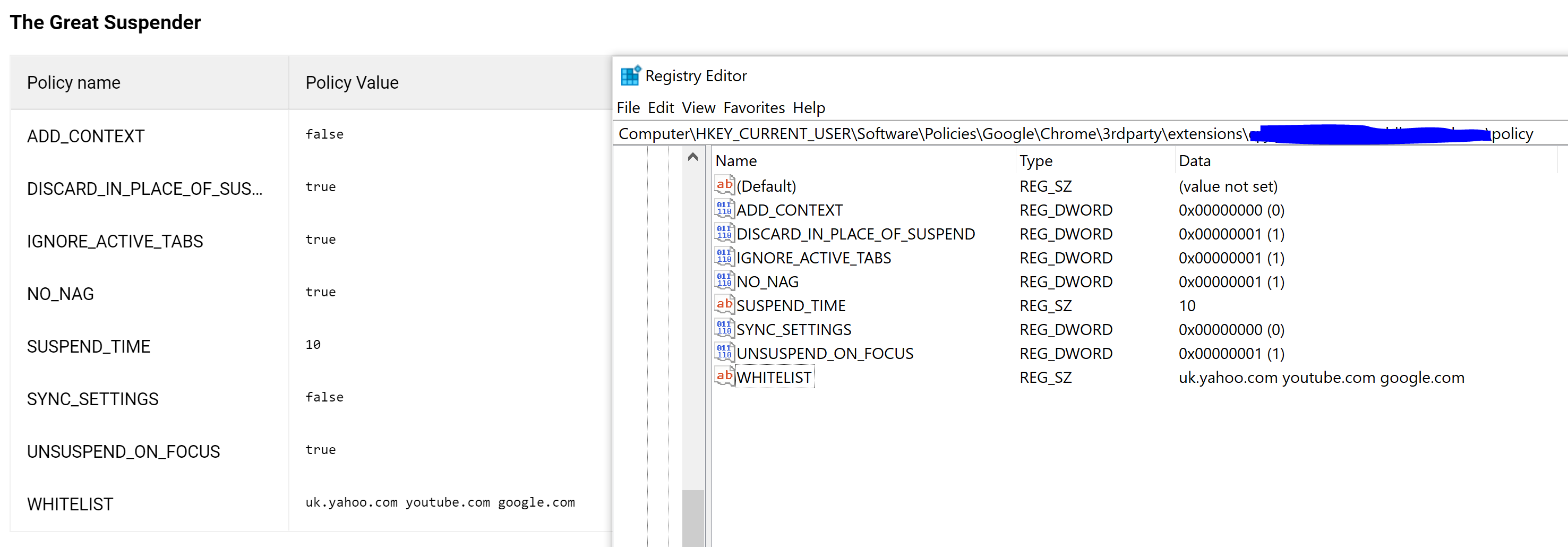Click ADD_CONTEXT data 0x00000000 (0)
Viewport: 1568px width, 547px height.
[1231, 210]
